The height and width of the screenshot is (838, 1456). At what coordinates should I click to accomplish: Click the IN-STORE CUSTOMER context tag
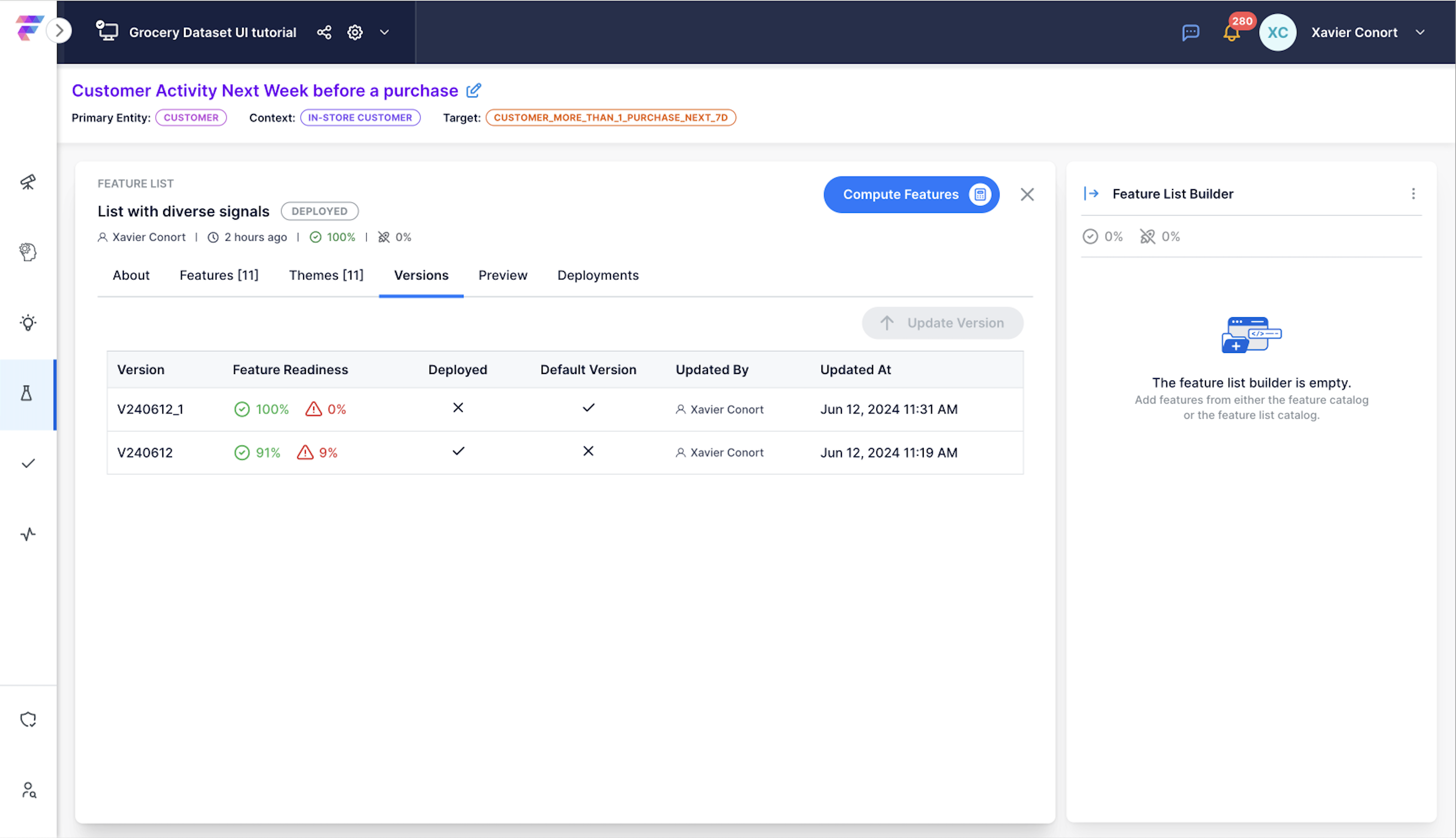click(x=360, y=117)
